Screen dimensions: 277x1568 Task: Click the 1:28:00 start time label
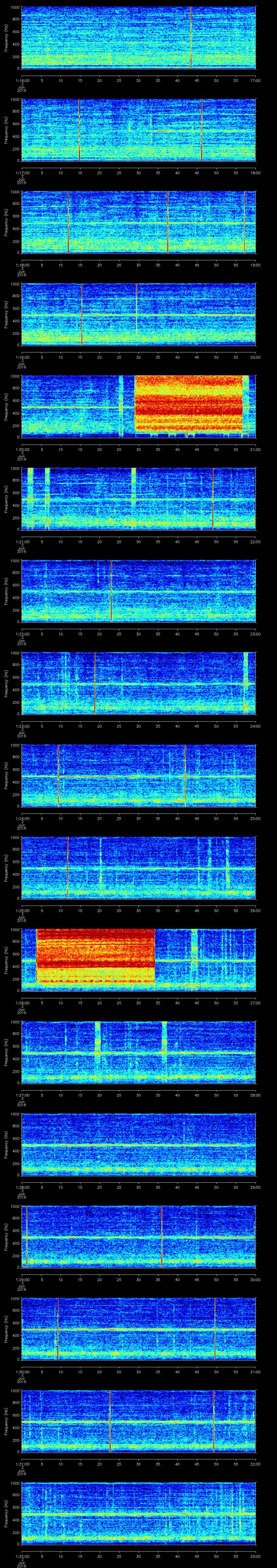point(22,1187)
